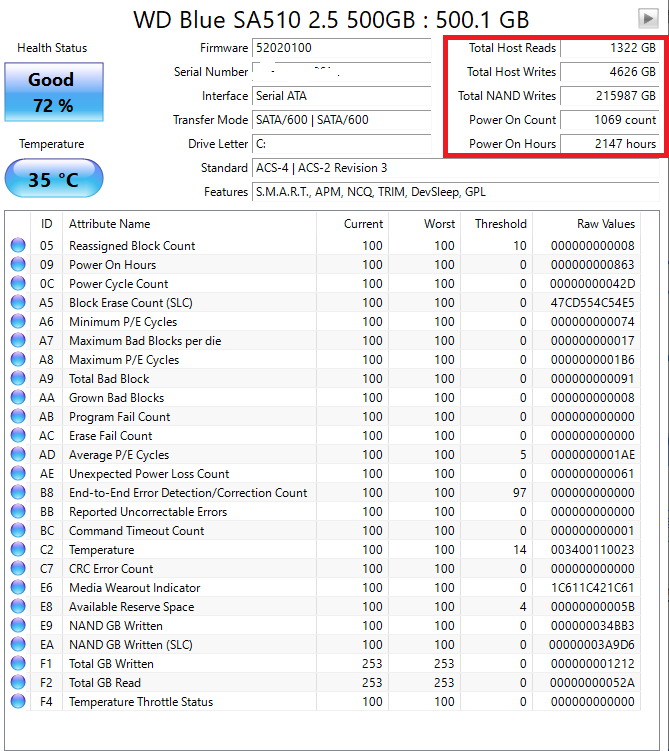Click the Good 72 % health status button
The width and height of the screenshot is (669, 751).
tap(54, 92)
